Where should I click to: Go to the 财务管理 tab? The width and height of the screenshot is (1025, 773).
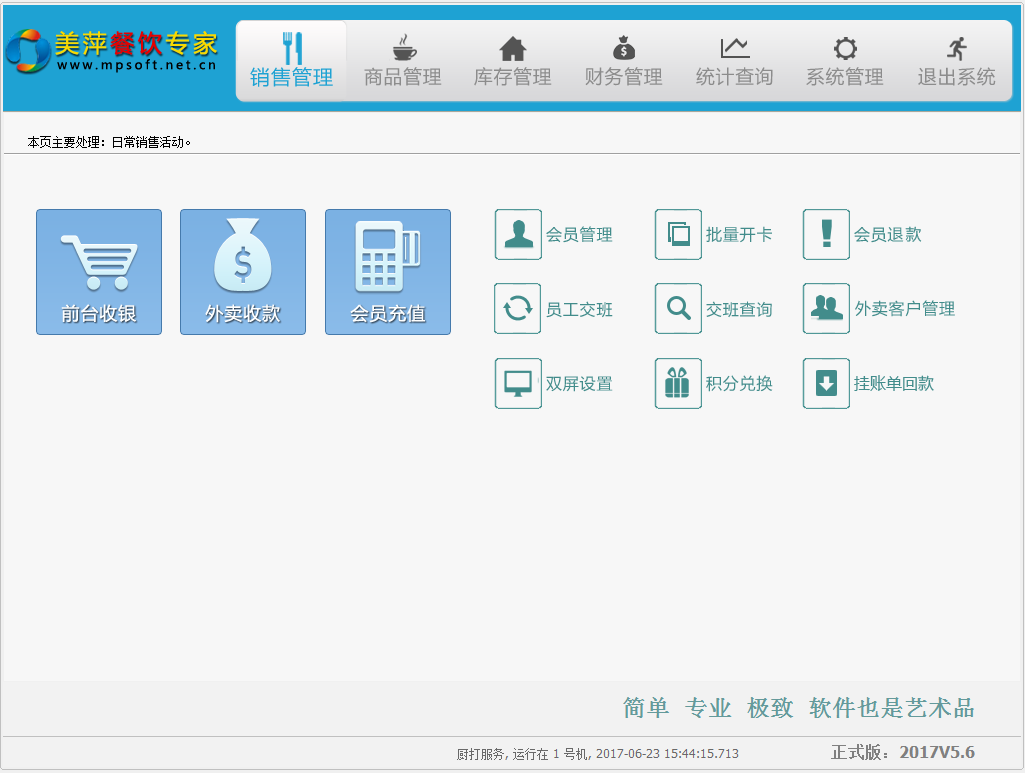tap(624, 61)
